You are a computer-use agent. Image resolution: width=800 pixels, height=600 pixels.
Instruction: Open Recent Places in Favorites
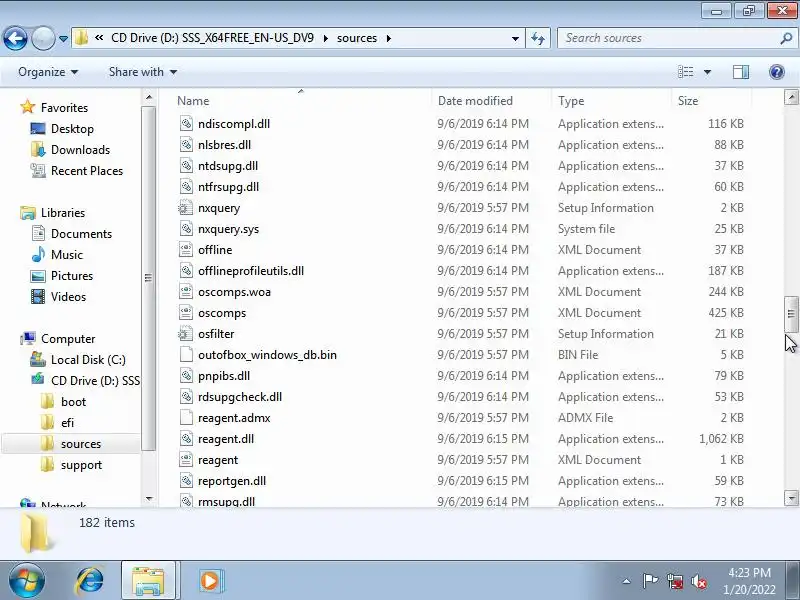point(87,170)
